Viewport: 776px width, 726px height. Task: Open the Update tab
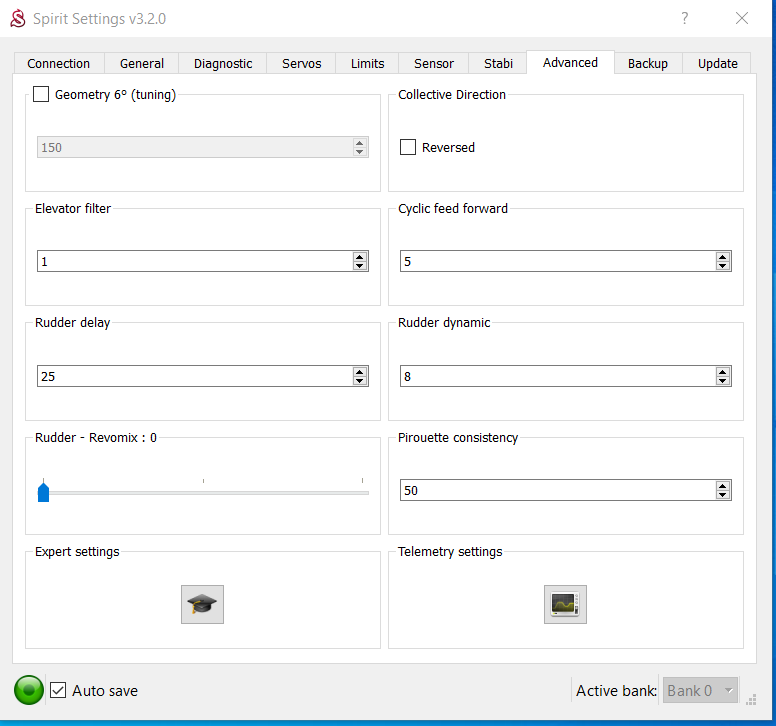pos(717,63)
